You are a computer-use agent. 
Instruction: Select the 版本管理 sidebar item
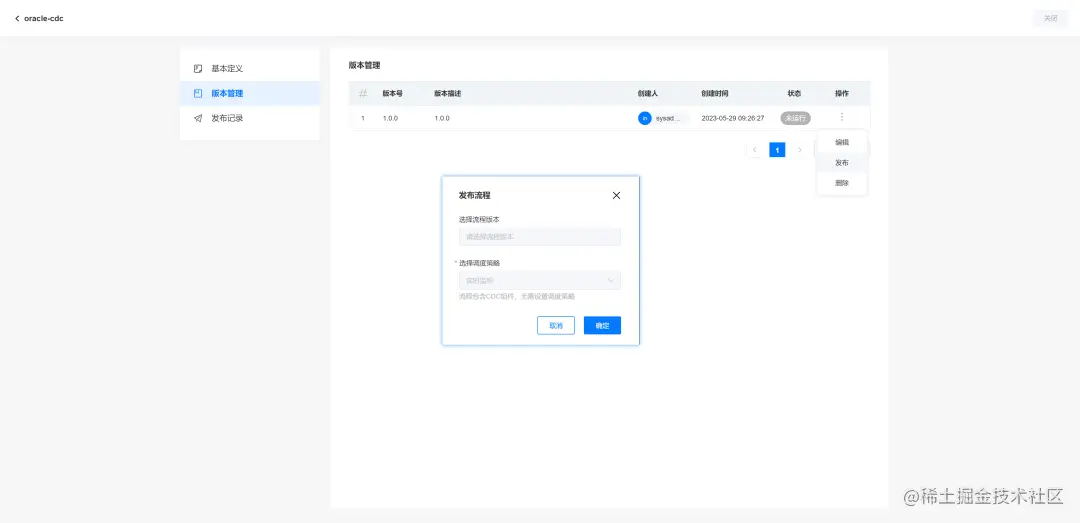[x=249, y=93]
